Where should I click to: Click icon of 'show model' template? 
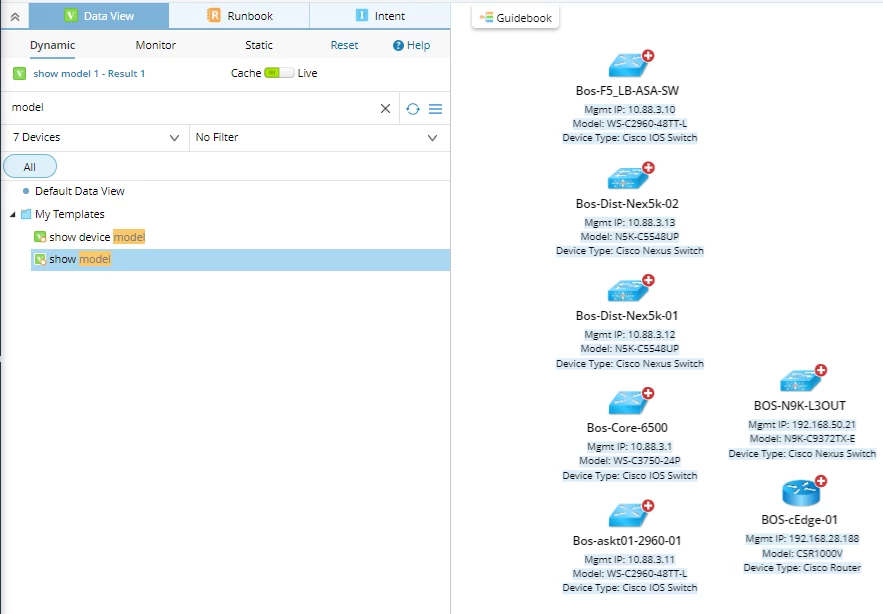click(x=40, y=260)
